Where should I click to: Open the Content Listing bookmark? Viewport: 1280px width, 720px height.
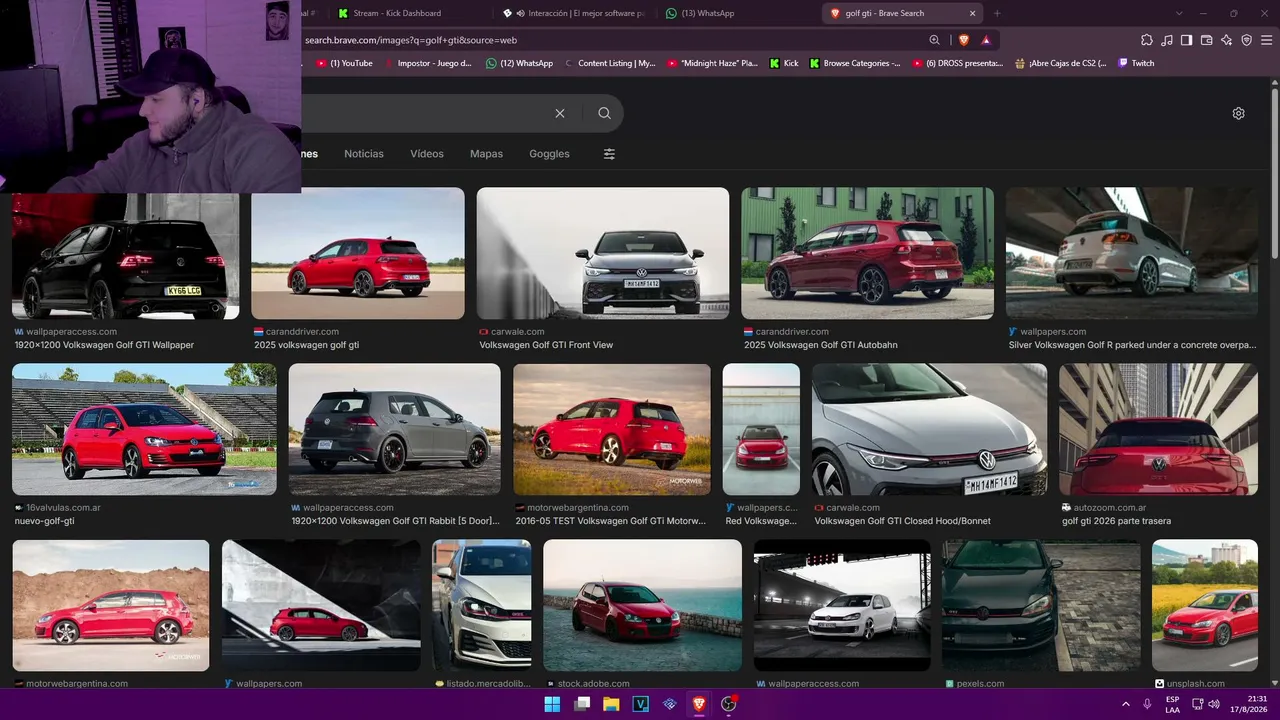click(610, 63)
